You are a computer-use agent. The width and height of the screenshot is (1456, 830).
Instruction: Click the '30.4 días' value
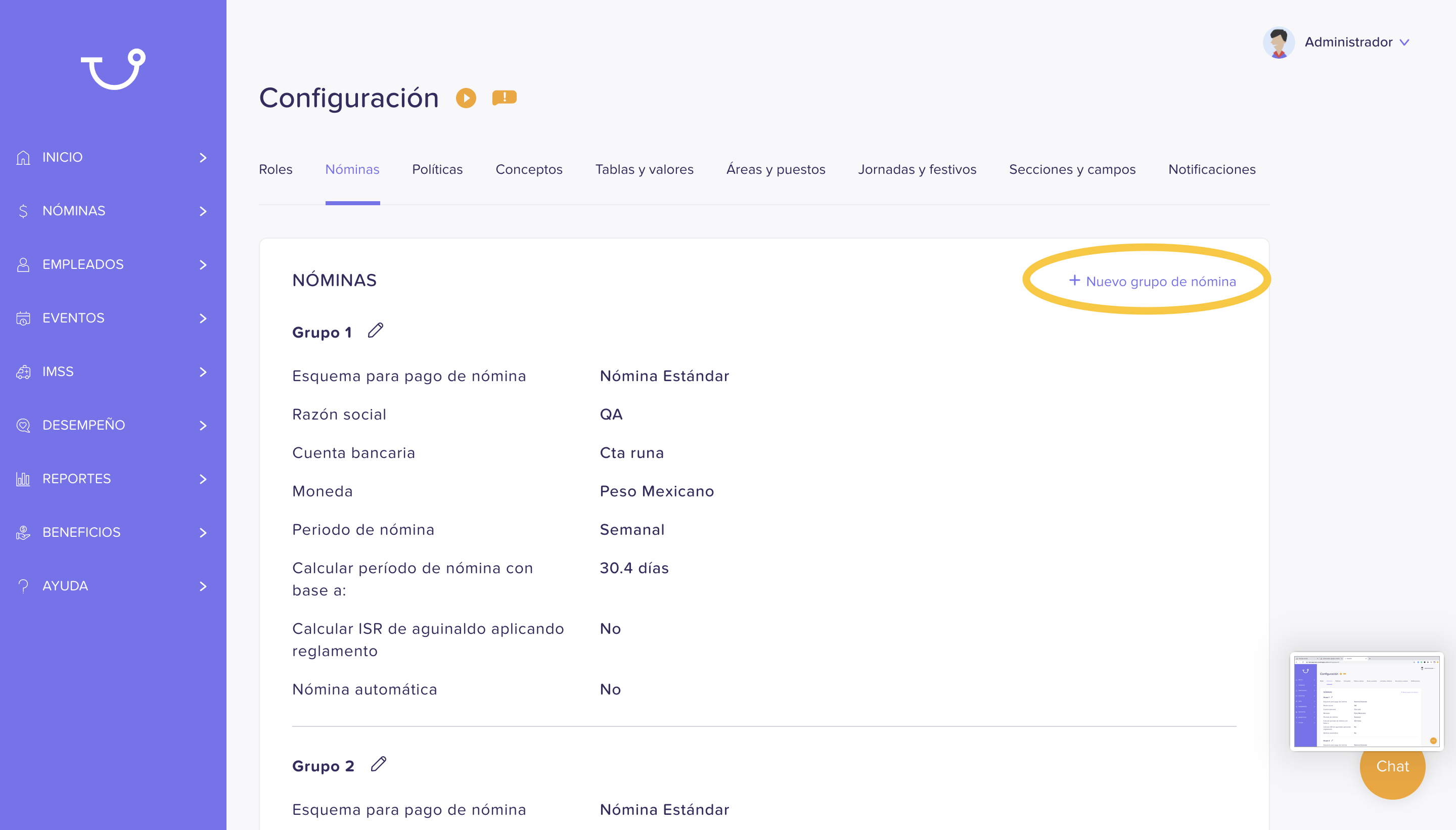click(x=634, y=568)
